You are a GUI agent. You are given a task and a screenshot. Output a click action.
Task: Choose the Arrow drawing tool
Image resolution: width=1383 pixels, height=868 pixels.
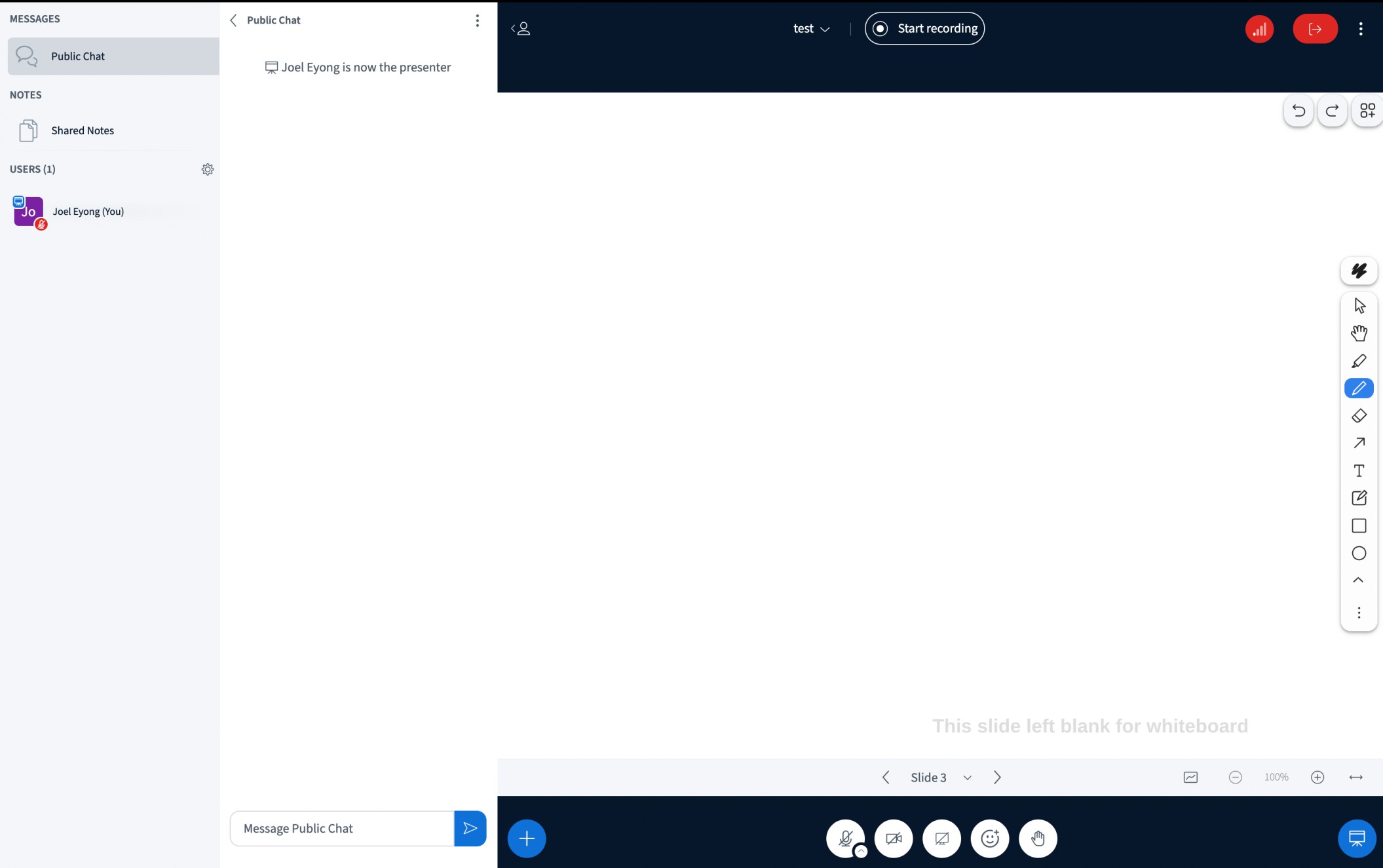coord(1359,443)
